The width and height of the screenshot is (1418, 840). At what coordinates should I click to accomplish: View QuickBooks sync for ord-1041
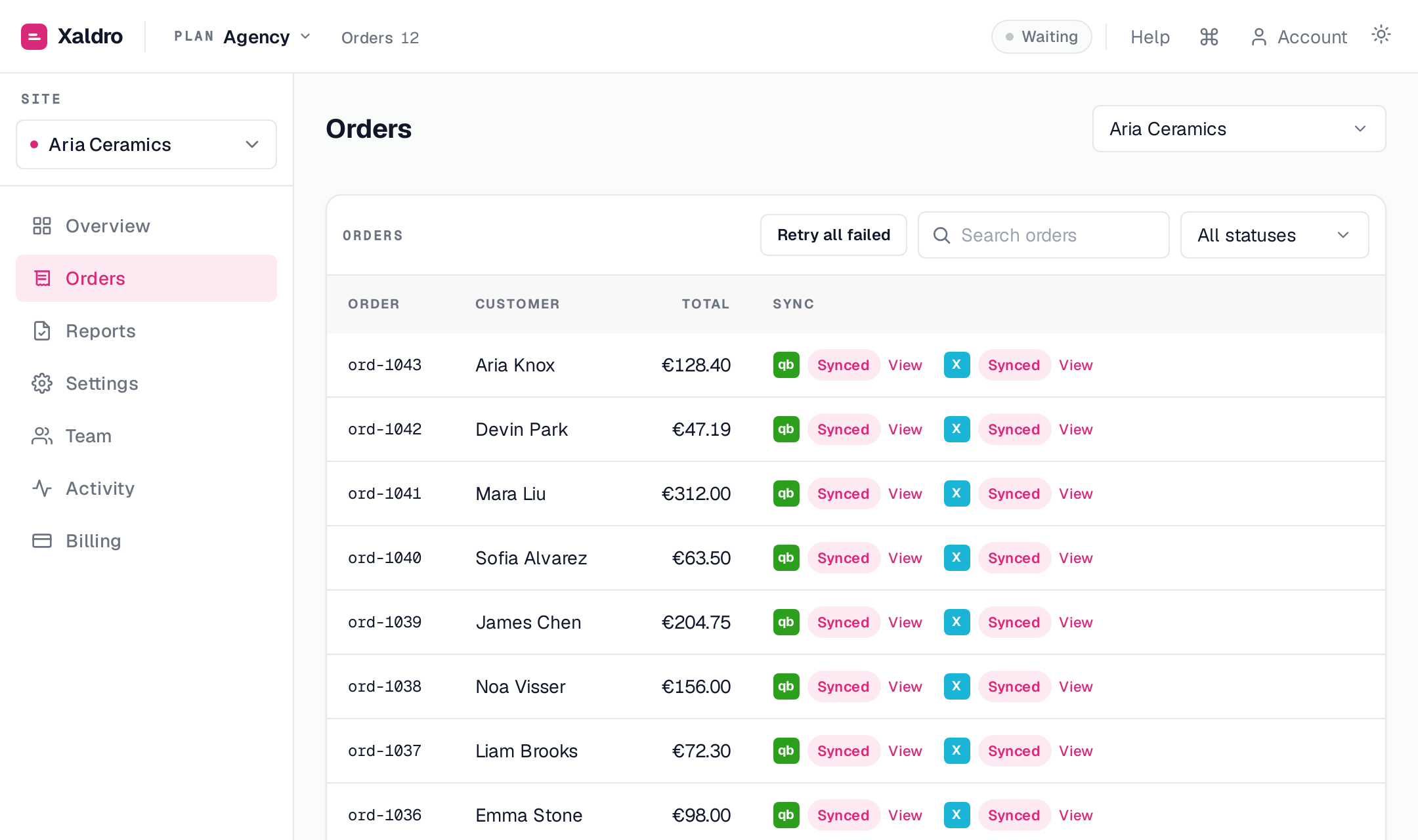click(x=905, y=493)
